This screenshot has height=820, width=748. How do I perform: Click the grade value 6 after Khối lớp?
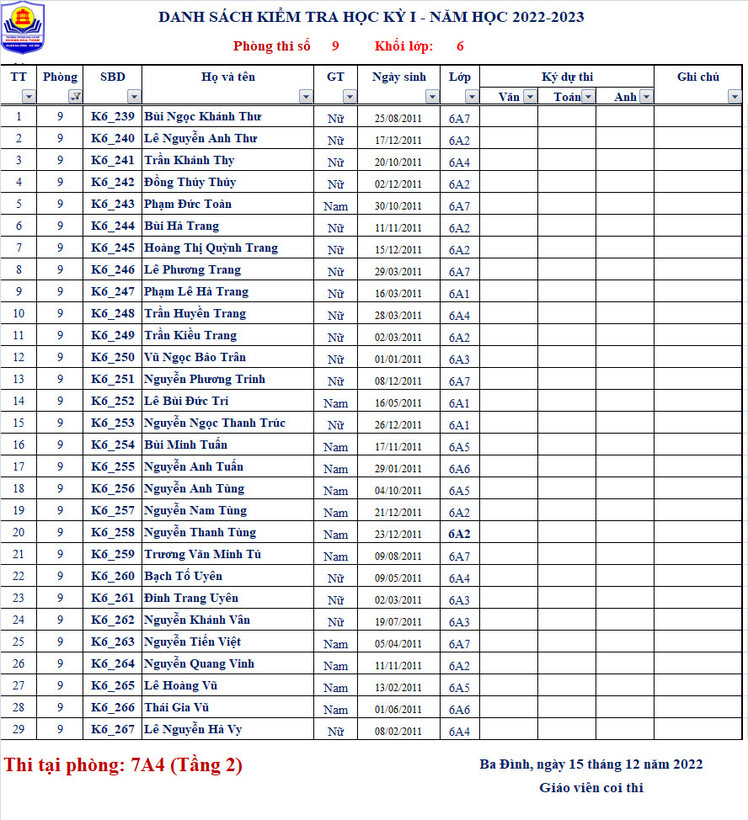pos(460,46)
